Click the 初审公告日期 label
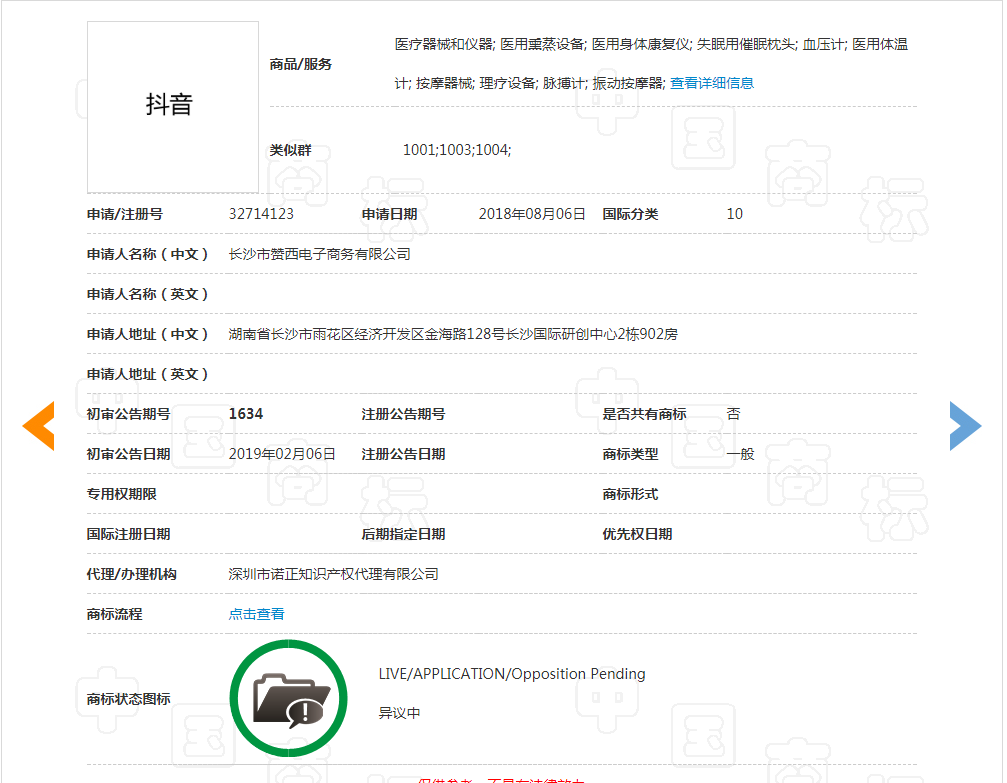This screenshot has height=783, width=1007. coord(128,454)
